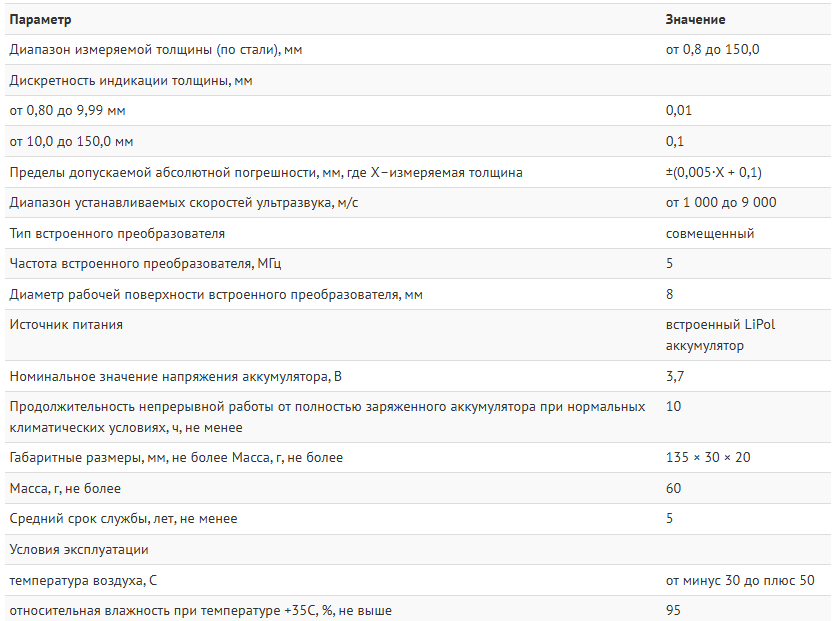Select the "от 0,8 до 150,0" value cell
This screenshot has width=837, height=621.
pos(712,49)
